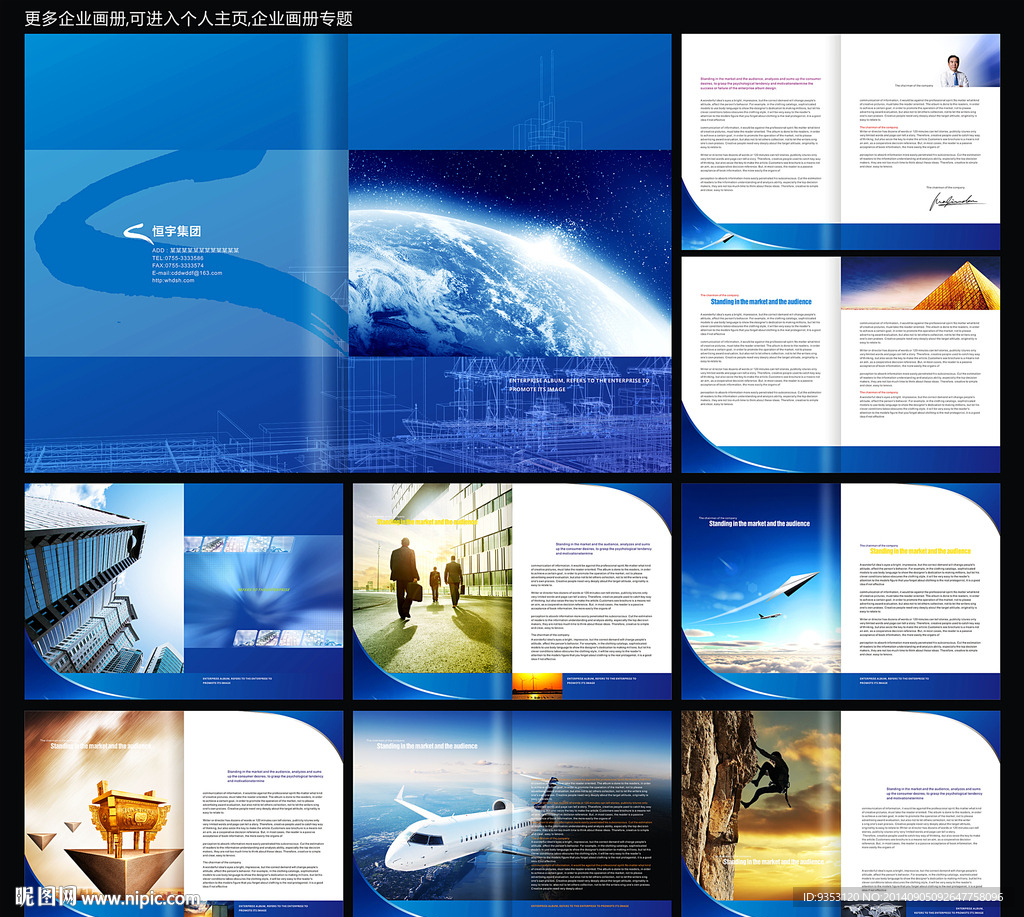Select the ID:9353120 NO:20140905092647758096 text
The image size is (1024, 917).
[x=903, y=897]
